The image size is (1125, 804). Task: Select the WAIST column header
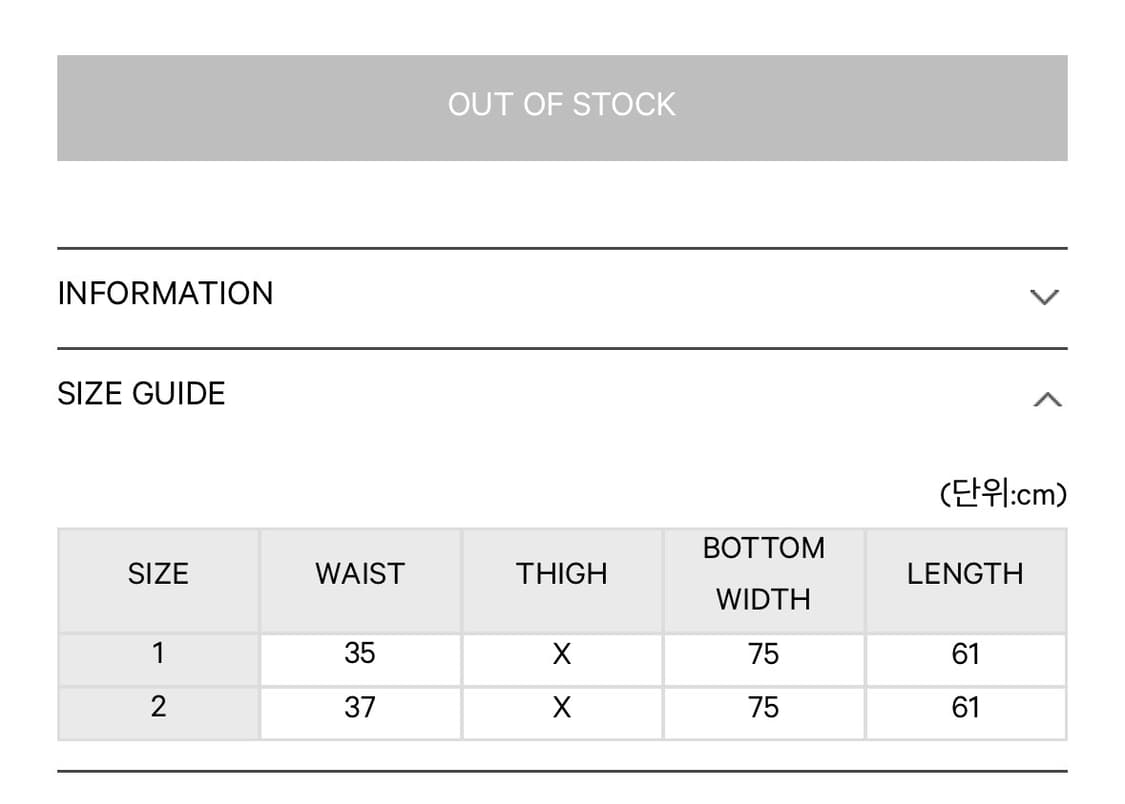(360, 574)
